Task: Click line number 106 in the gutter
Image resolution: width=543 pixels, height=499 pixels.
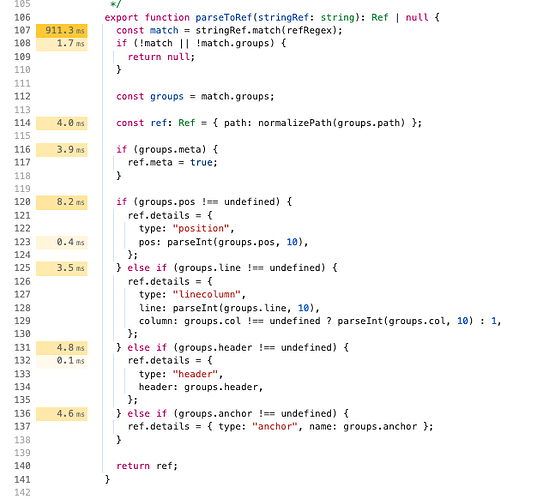Action: click(x=22, y=17)
